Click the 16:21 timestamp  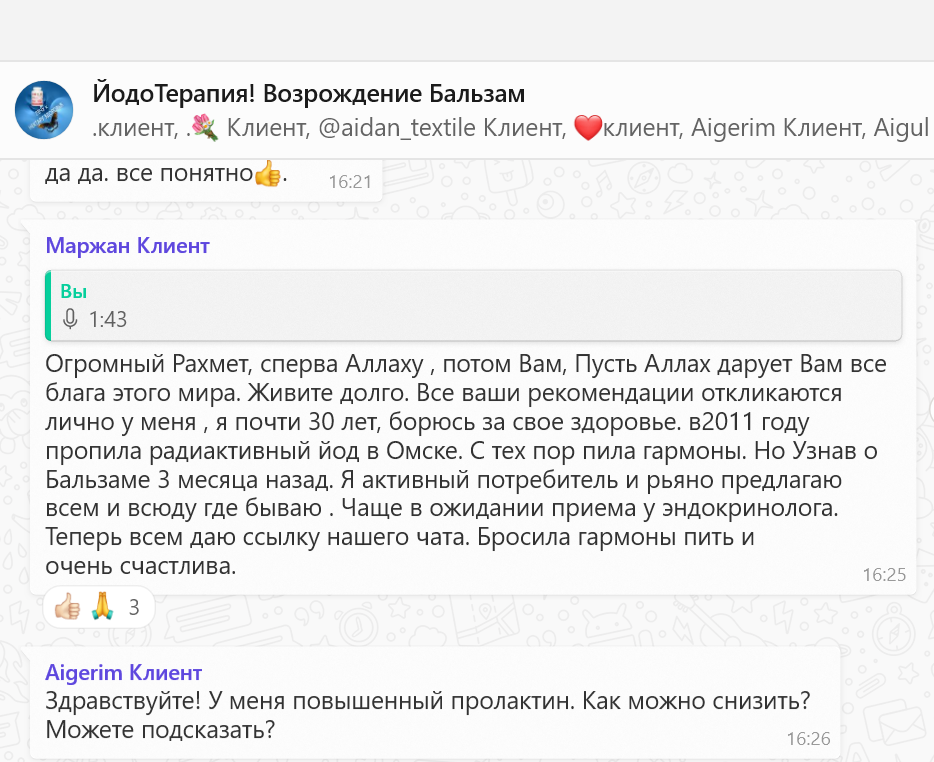[x=350, y=181]
